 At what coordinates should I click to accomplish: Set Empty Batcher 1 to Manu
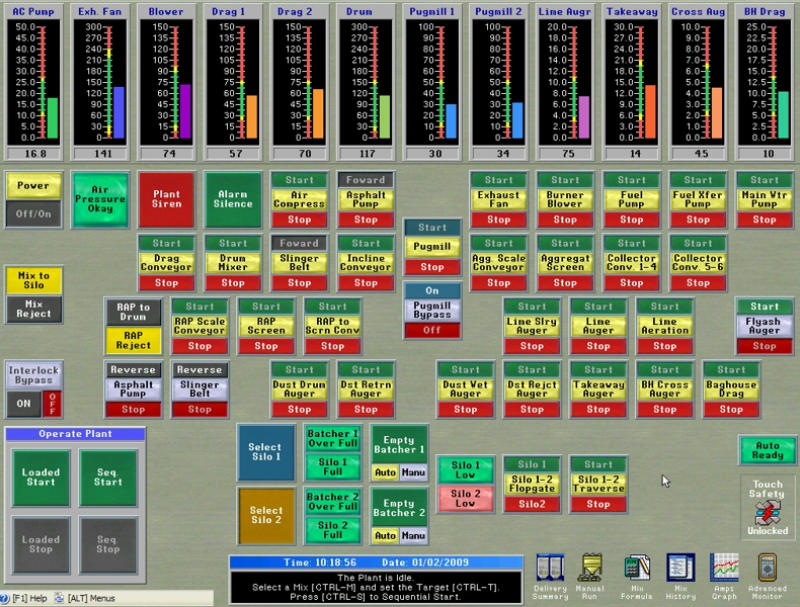pyautogui.click(x=413, y=471)
